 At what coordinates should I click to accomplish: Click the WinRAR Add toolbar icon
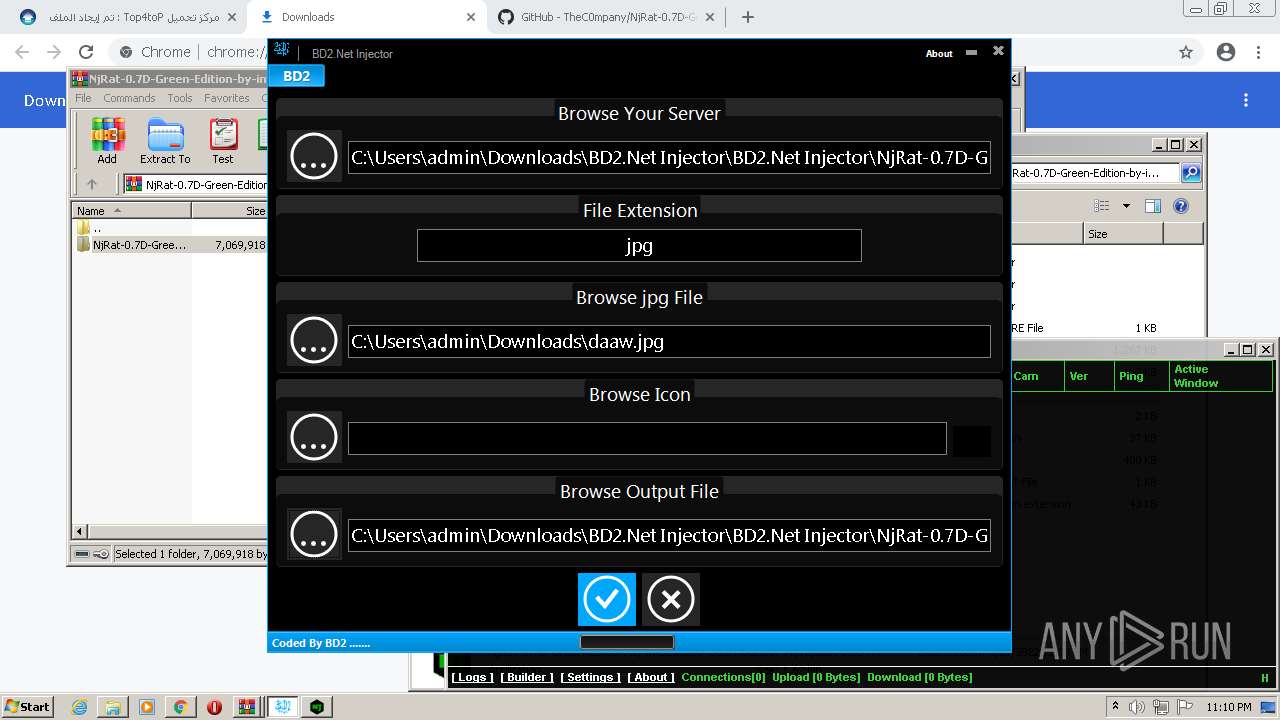pos(107,141)
